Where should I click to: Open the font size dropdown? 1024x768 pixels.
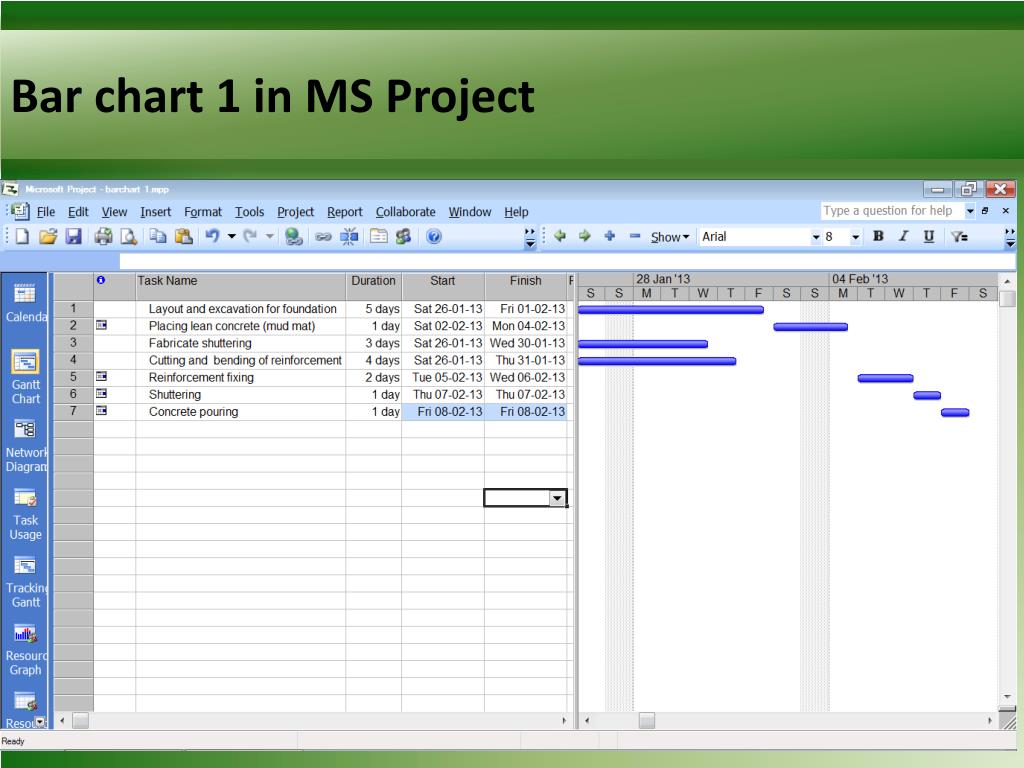click(856, 237)
